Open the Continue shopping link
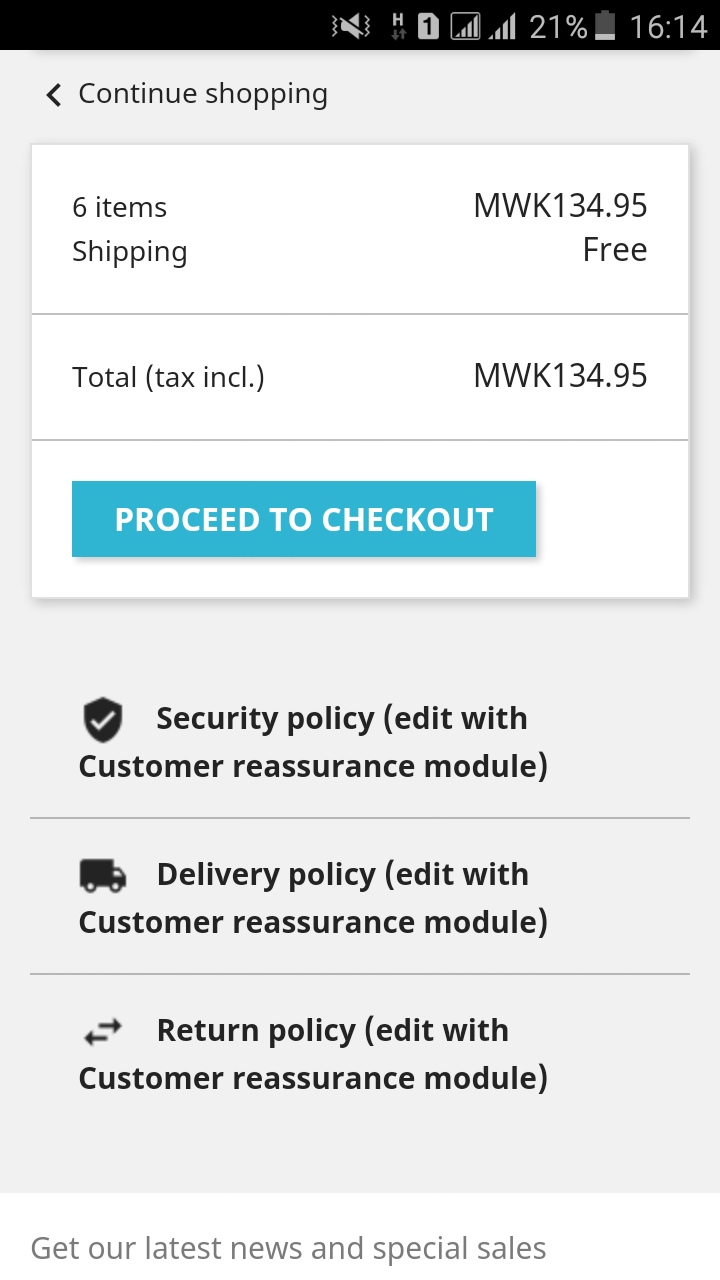720x1280 pixels. (202, 94)
